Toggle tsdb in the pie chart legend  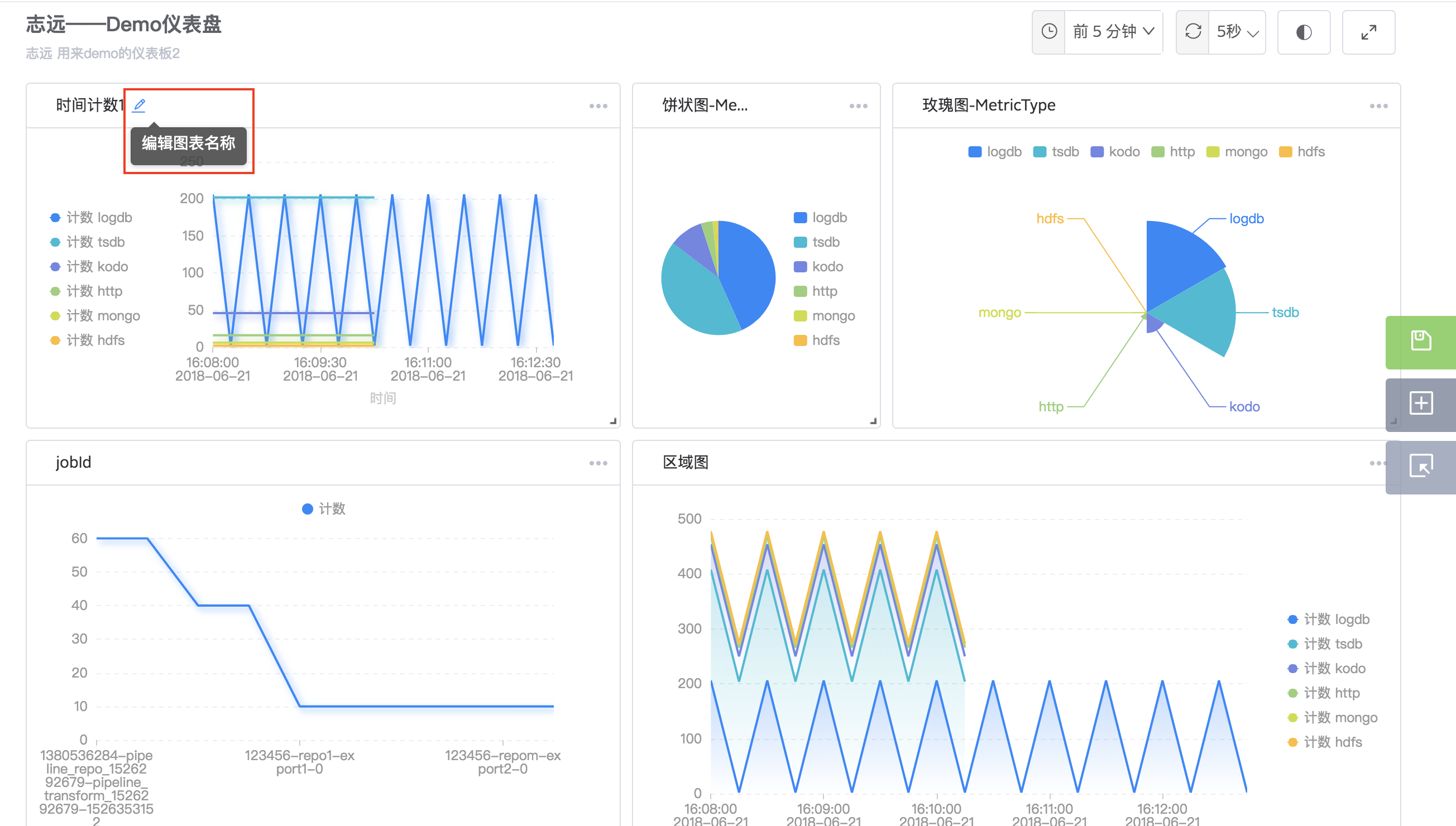817,242
